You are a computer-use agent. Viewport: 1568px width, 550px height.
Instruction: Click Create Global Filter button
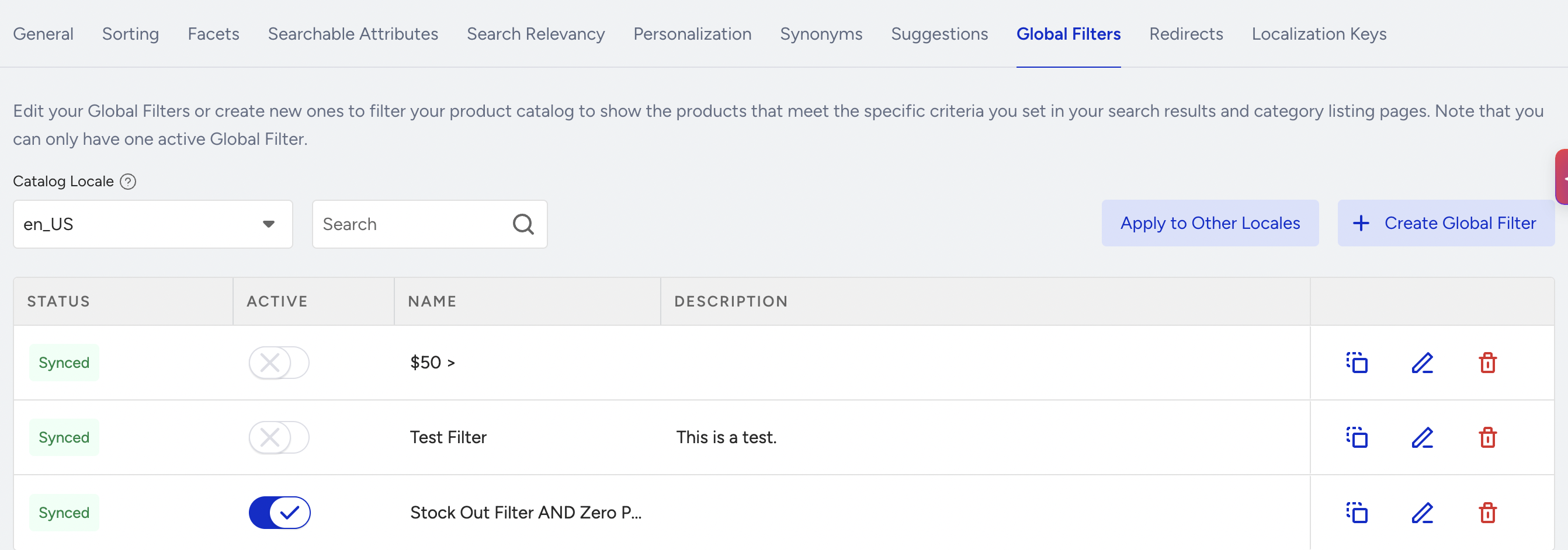pos(1446,223)
